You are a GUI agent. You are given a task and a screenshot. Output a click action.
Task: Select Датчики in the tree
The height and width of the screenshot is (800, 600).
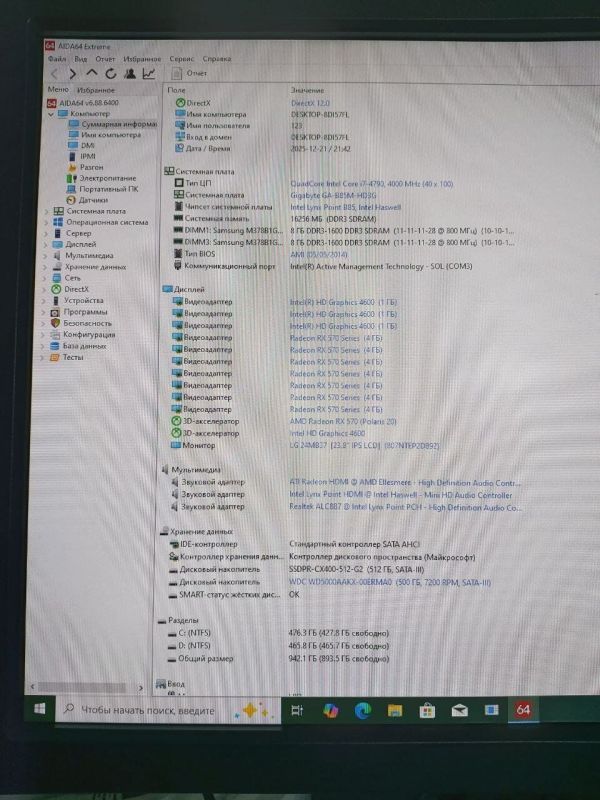93,199
